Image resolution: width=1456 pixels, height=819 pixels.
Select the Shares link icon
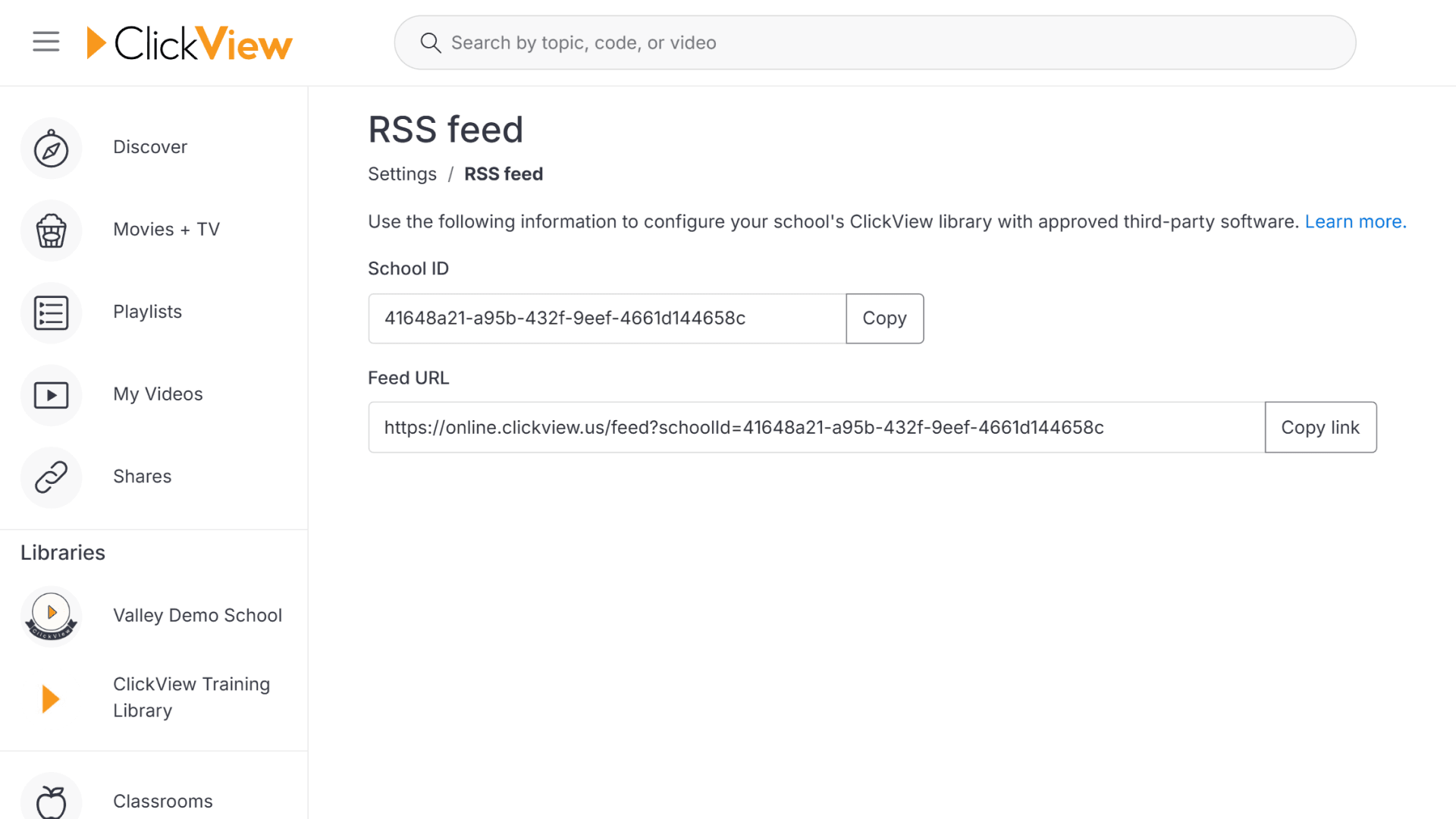(50, 478)
